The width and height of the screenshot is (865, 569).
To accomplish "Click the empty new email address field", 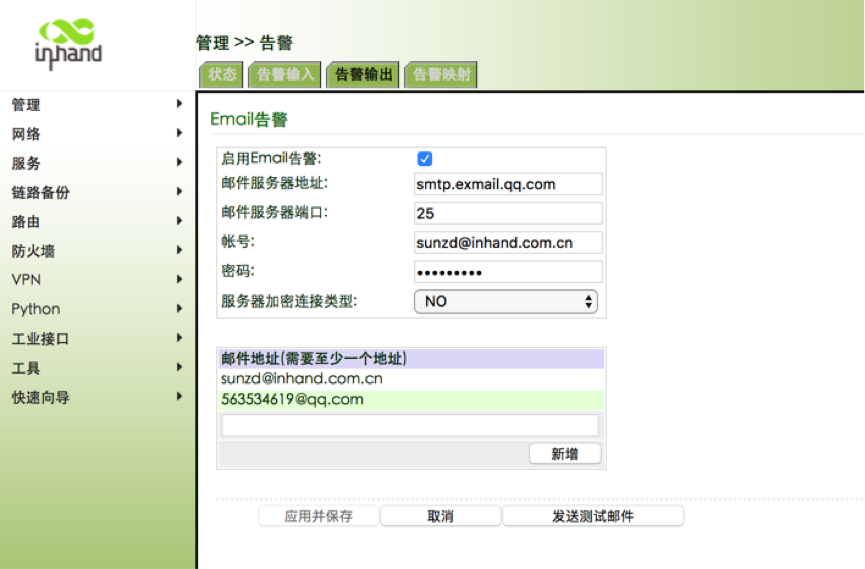I will pos(410,425).
